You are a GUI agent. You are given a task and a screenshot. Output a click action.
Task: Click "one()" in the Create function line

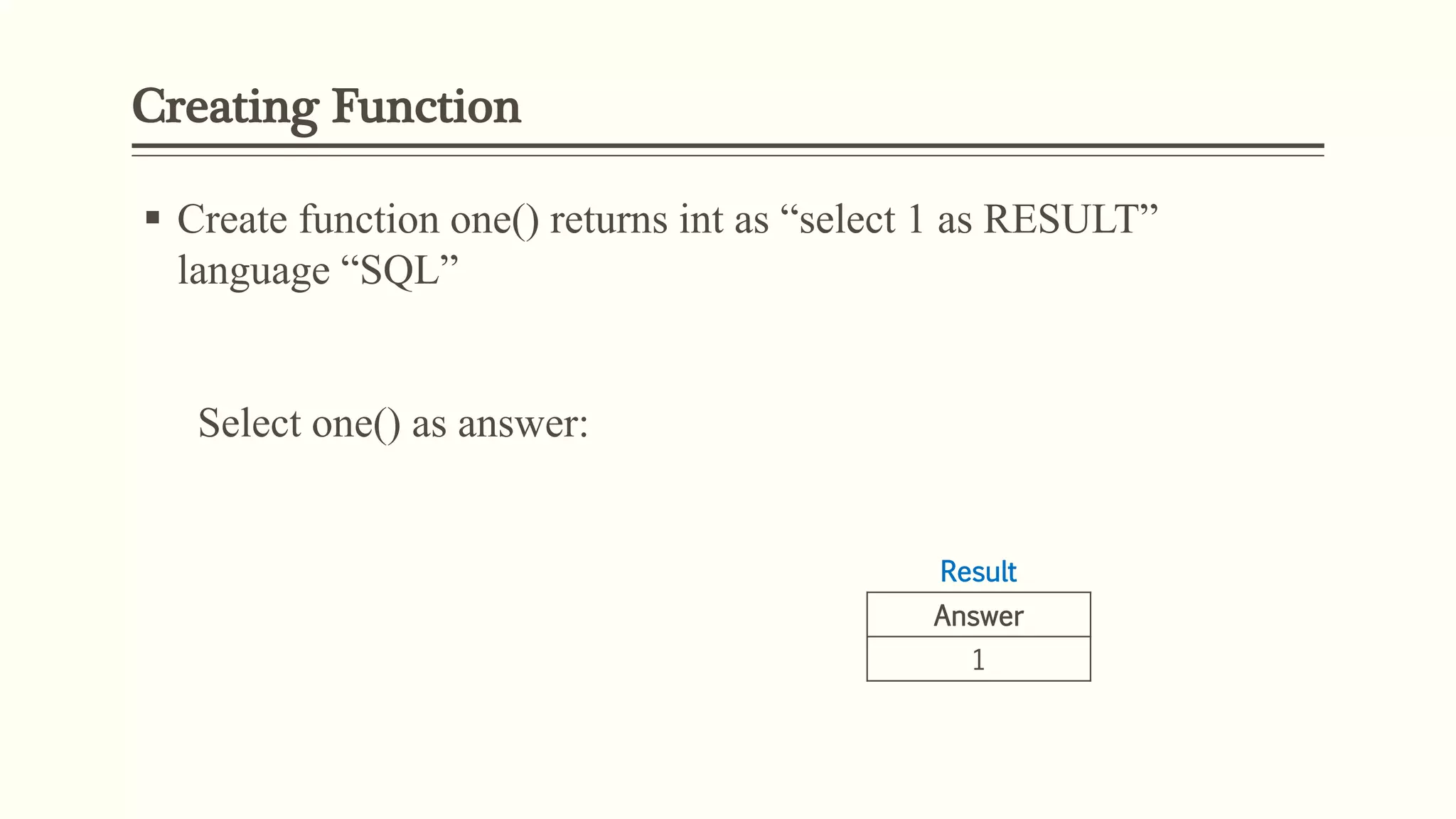(495, 219)
